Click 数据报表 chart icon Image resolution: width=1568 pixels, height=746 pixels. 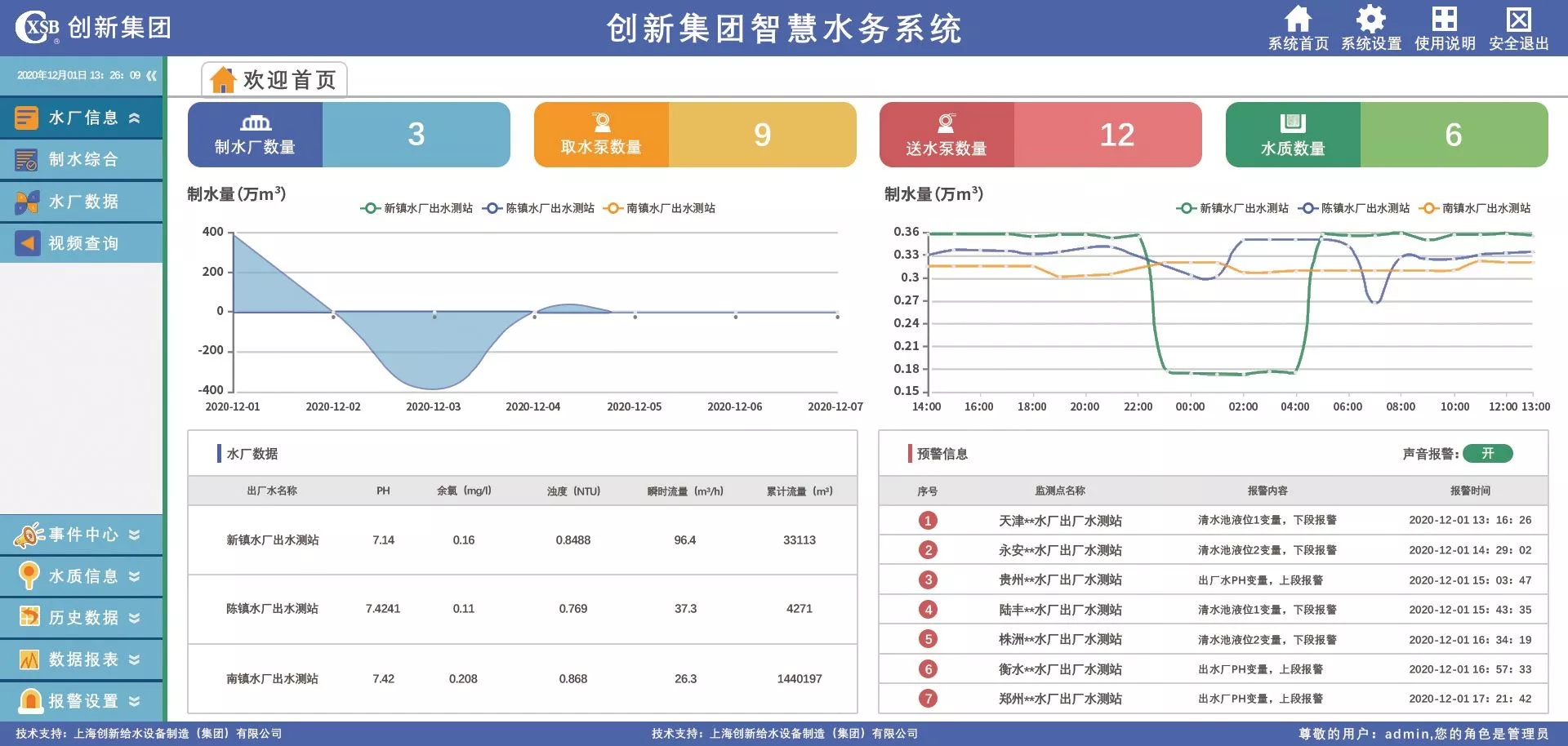pos(29,659)
